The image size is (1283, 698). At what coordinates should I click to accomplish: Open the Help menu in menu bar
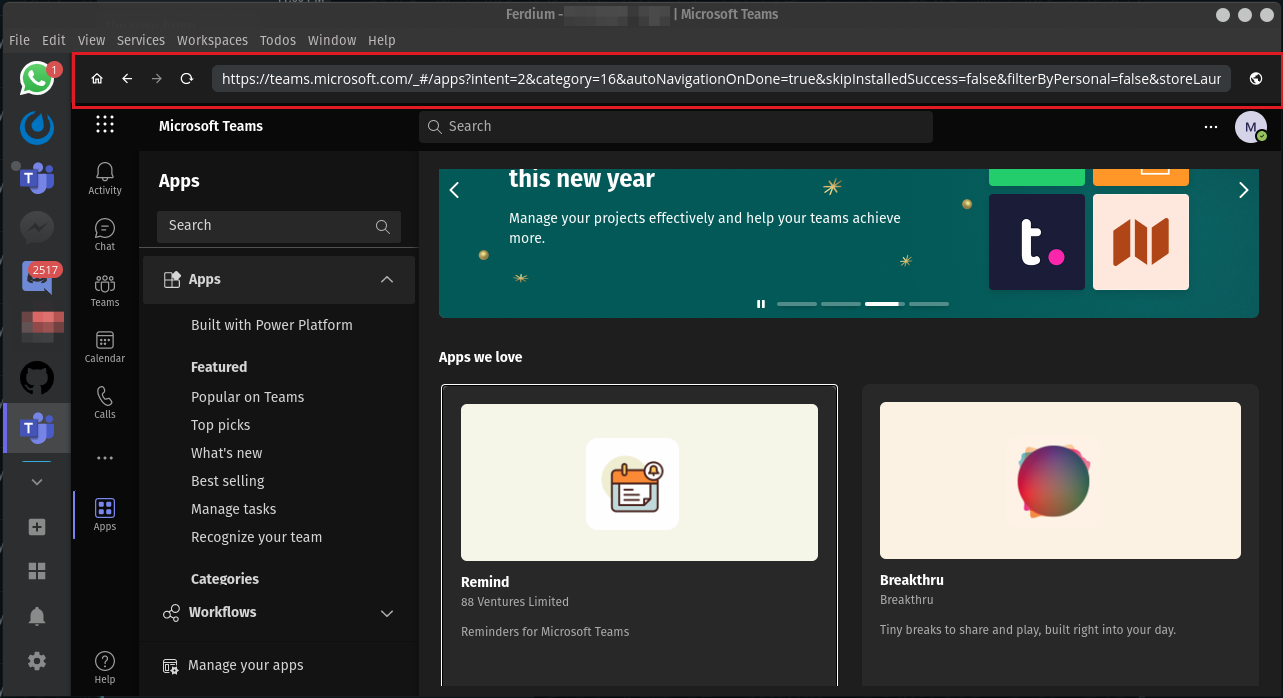[x=382, y=40]
